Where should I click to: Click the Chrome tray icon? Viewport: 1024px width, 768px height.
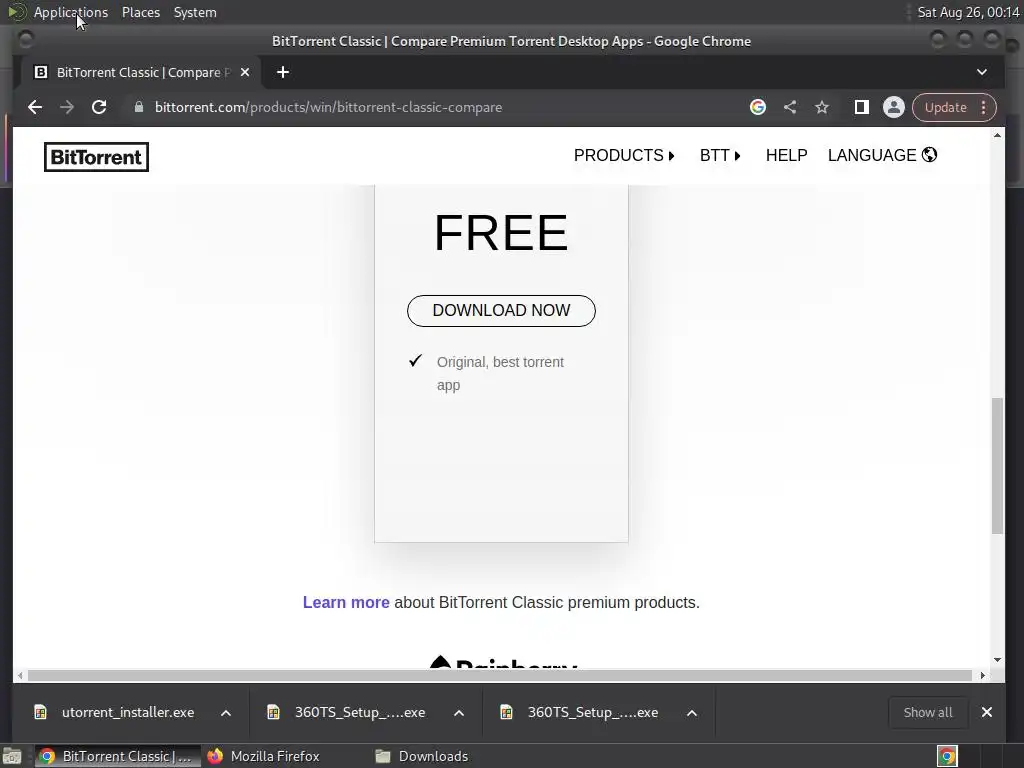947,756
